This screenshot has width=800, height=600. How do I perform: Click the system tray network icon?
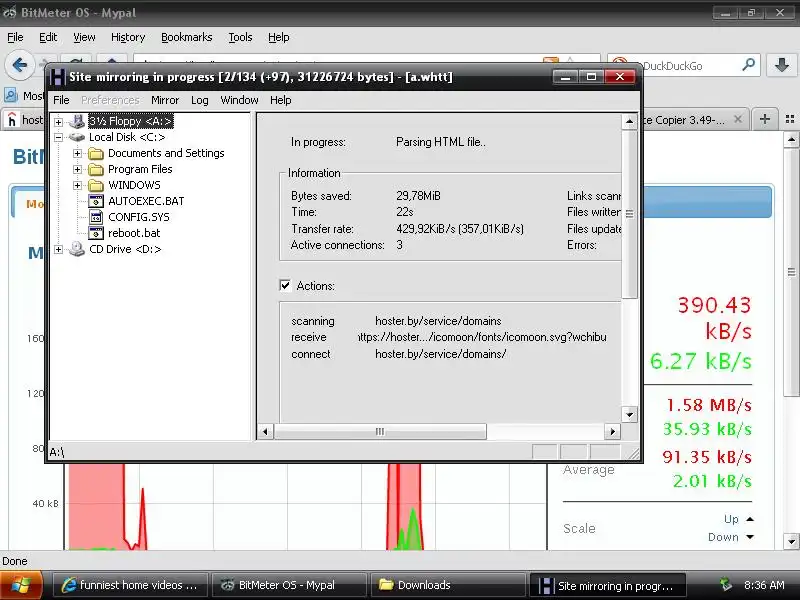click(x=726, y=585)
